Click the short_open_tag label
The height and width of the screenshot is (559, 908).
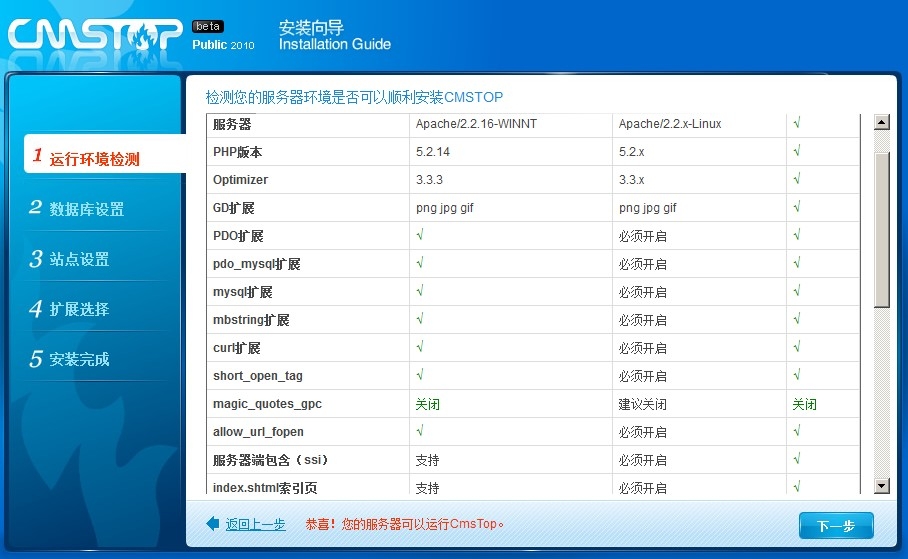coord(258,376)
